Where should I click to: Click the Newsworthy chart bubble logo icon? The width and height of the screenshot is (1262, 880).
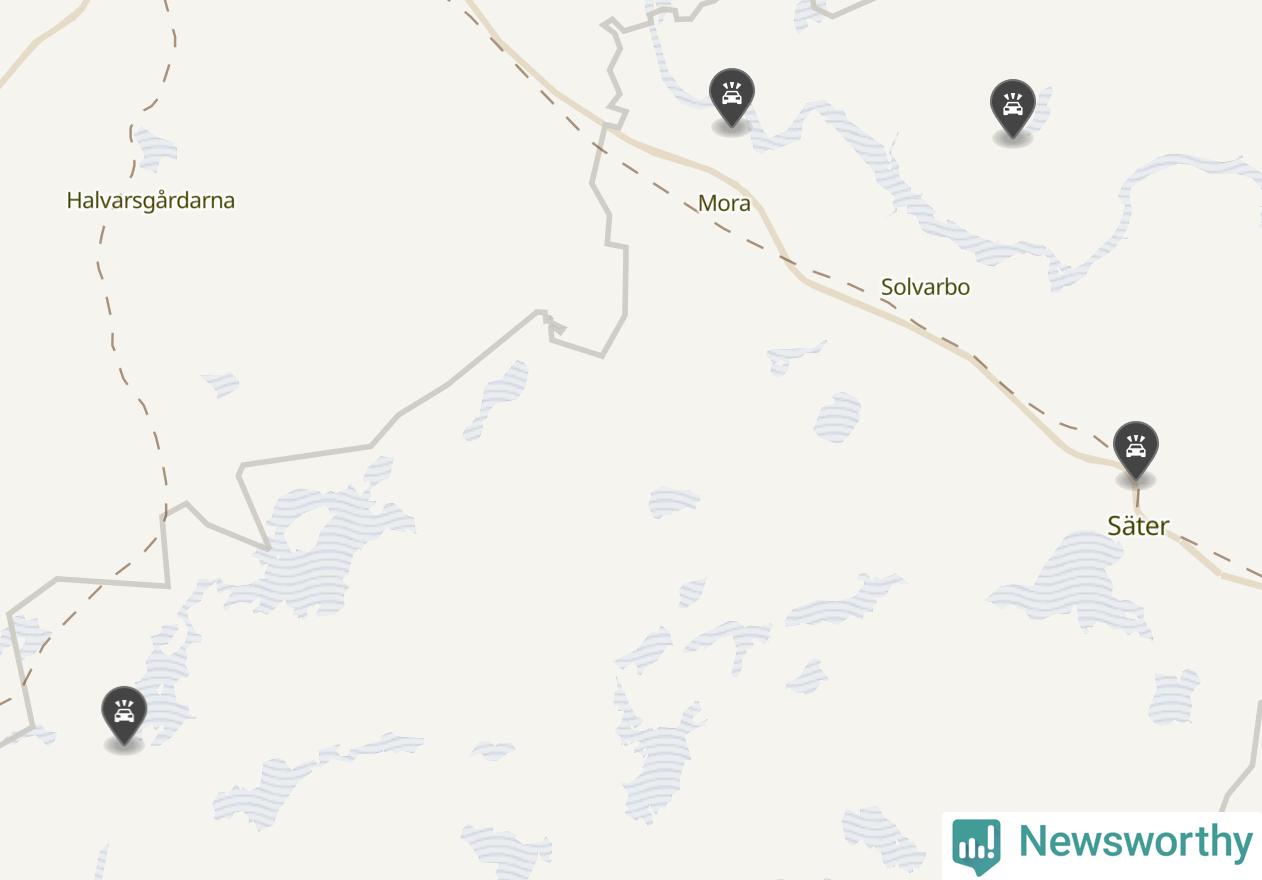coord(976,845)
